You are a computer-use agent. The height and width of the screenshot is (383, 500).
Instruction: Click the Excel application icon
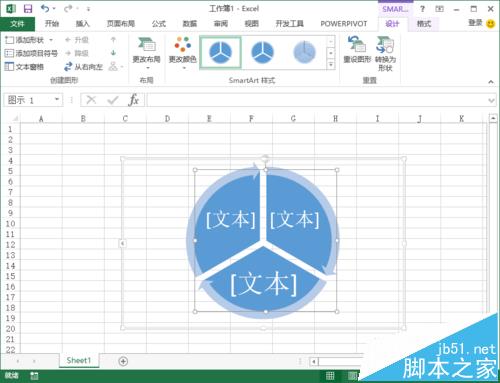pyautogui.click(x=11, y=9)
